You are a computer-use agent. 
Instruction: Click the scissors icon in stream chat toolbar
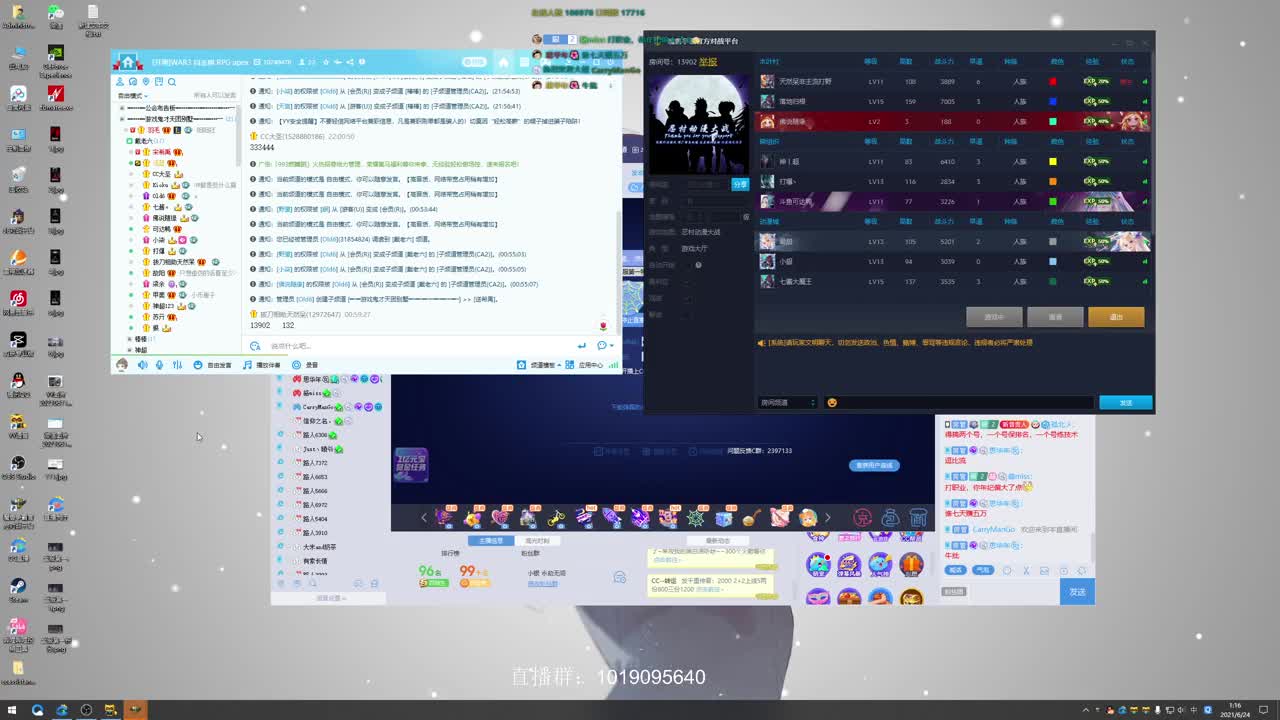(x=1025, y=570)
